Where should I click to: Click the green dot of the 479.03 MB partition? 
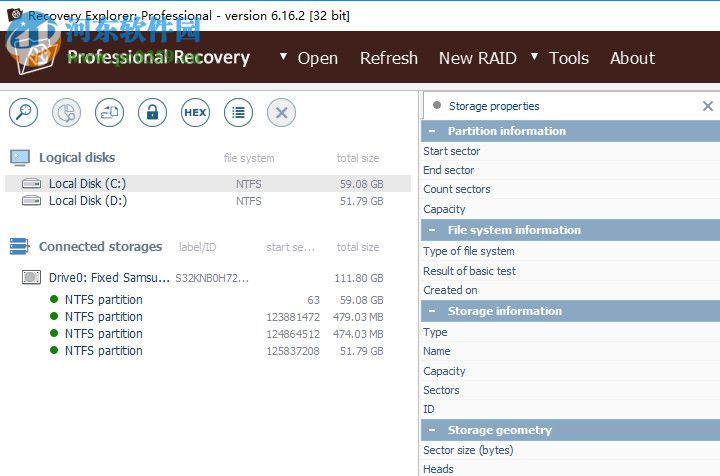point(54,316)
